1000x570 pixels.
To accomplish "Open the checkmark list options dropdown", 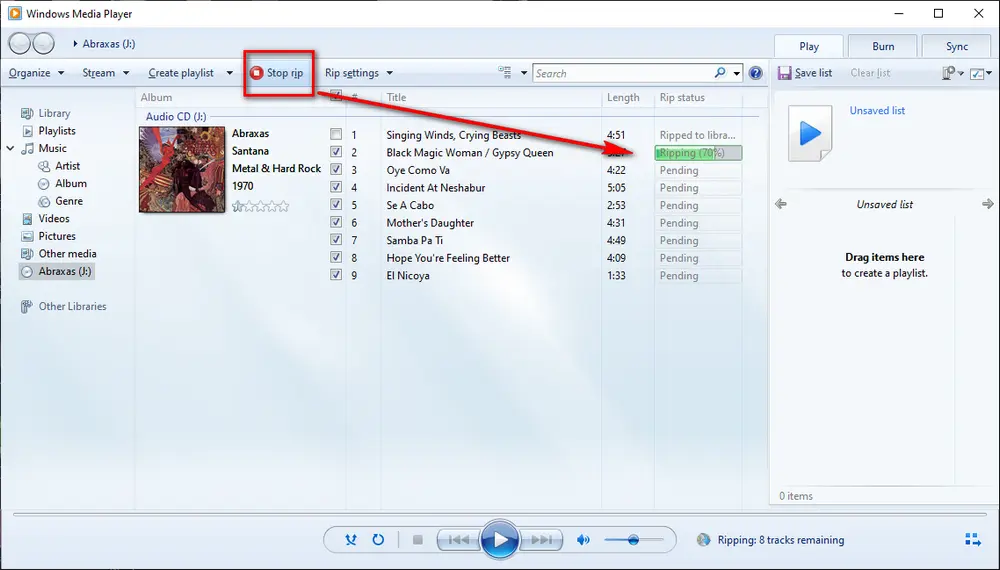I will pyautogui.click(x=981, y=73).
